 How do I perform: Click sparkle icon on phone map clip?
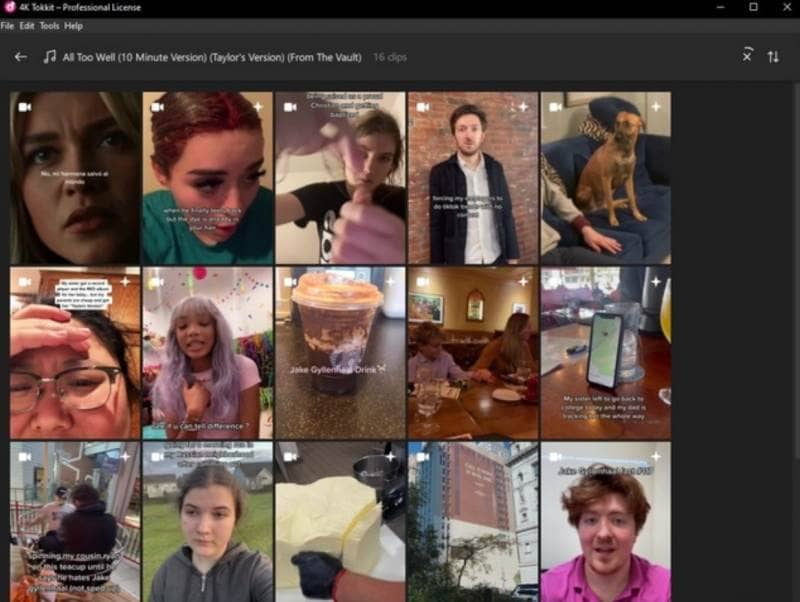[656, 282]
